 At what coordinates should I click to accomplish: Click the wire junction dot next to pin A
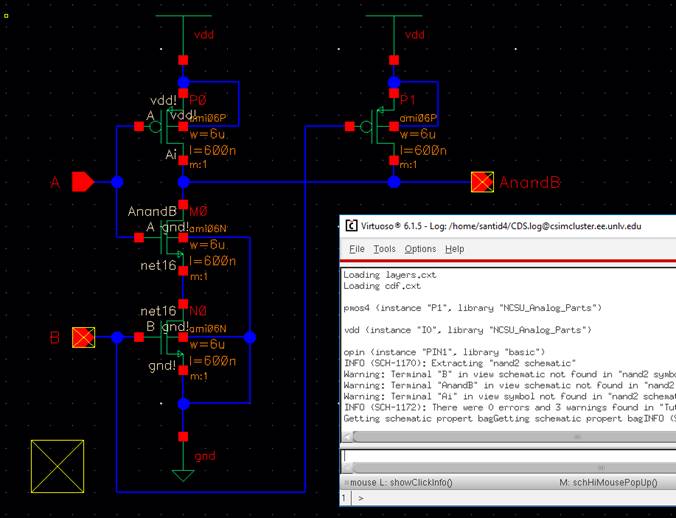[117, 182]
